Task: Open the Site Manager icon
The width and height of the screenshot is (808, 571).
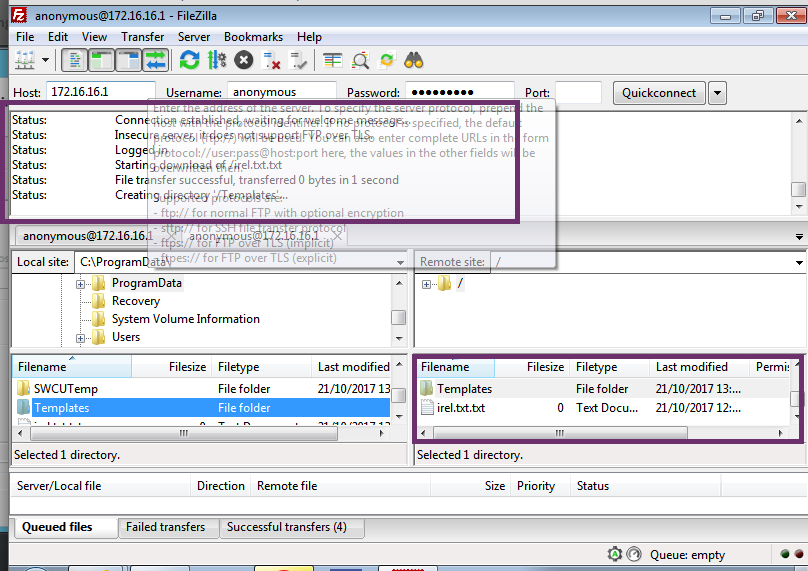Action: pos(24,60)
